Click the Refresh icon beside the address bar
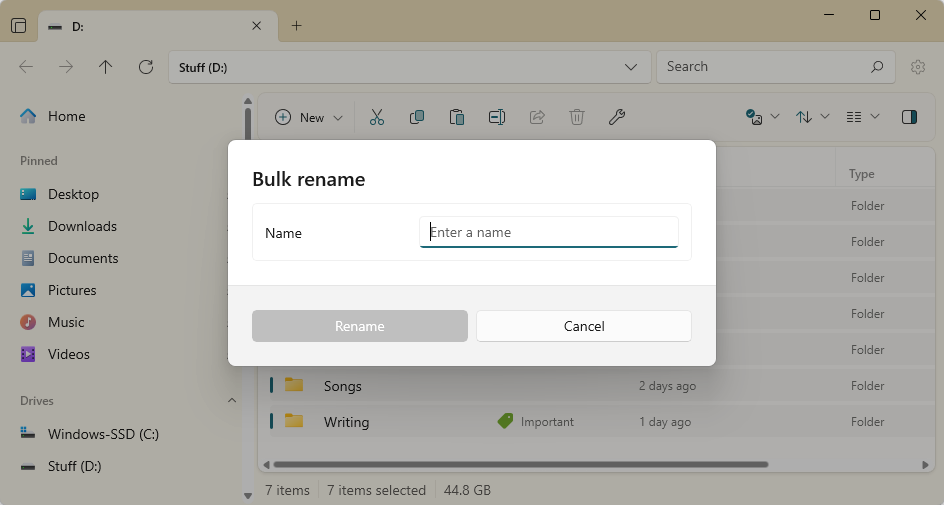Viewport: 944px width, 505px height. 146,67
